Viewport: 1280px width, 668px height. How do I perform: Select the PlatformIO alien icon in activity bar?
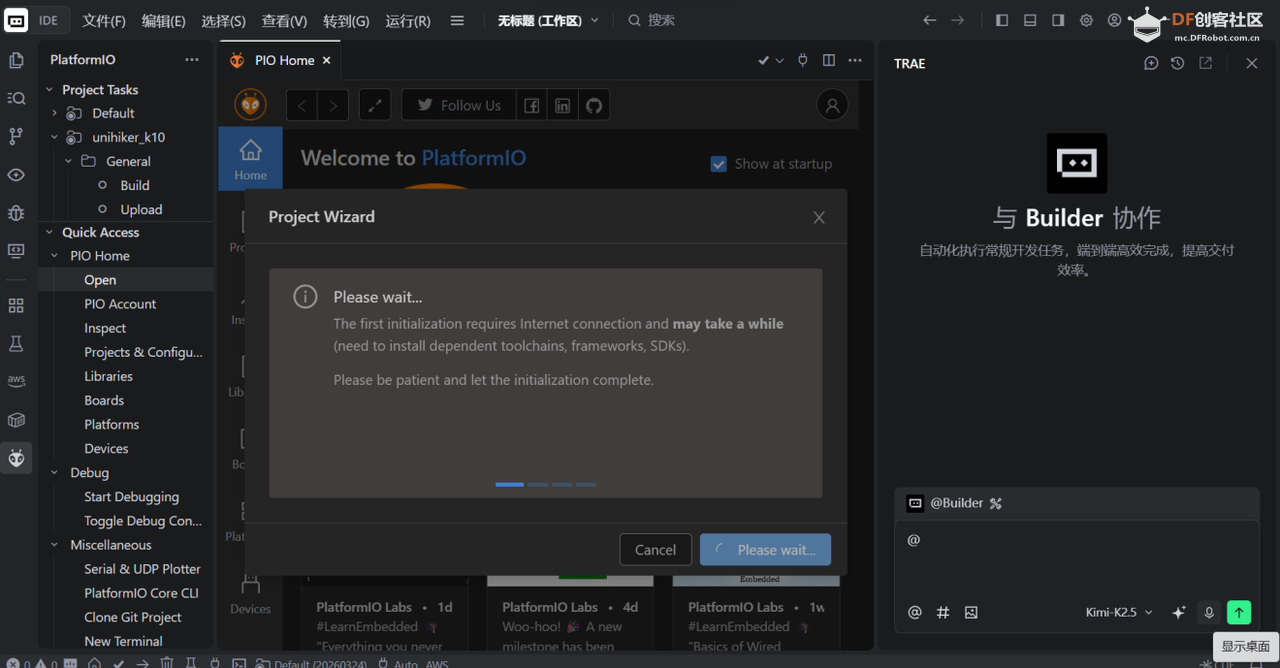[16, 458]
